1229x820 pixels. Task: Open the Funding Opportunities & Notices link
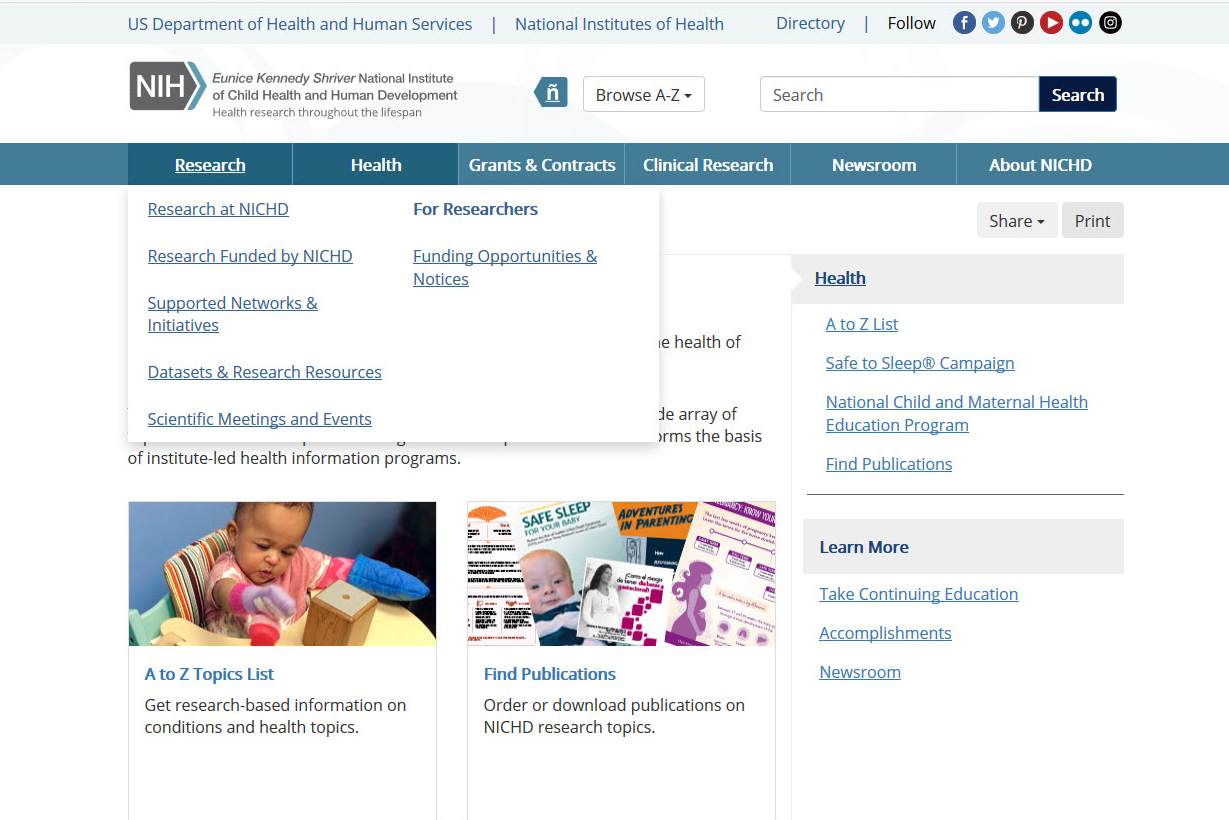coord(504,267)
